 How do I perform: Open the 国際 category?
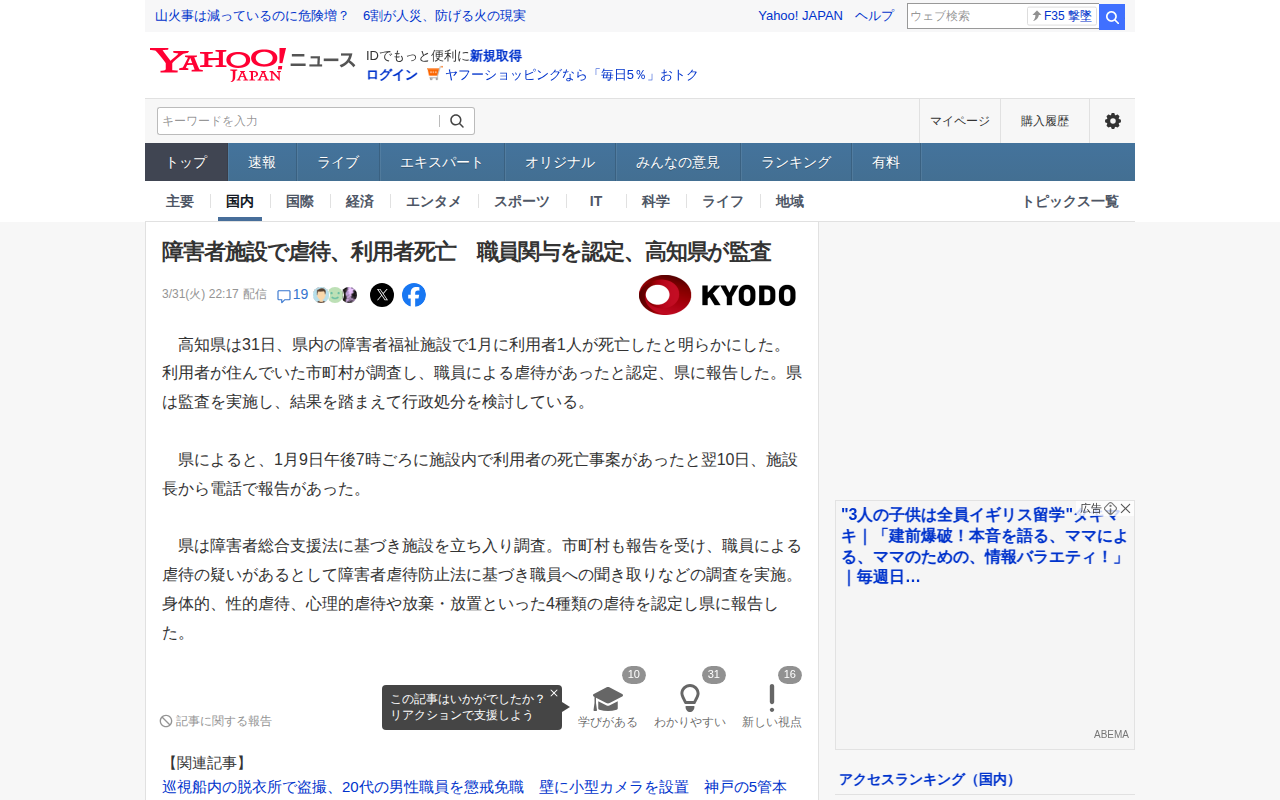click(x=300, y=201)
